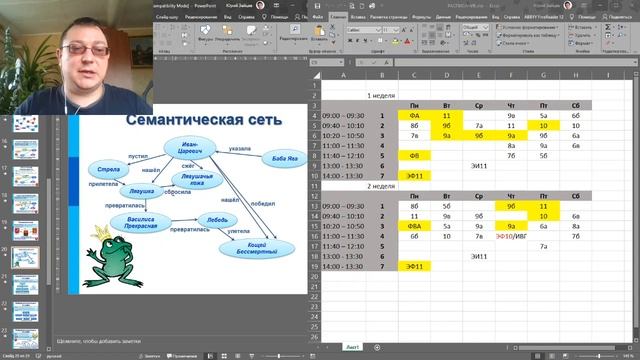This screenshot has height=360, width=640.
Task: Open the Format (Формат) cells dropdown
Action: pyautogui.click(x=581, y=43)
